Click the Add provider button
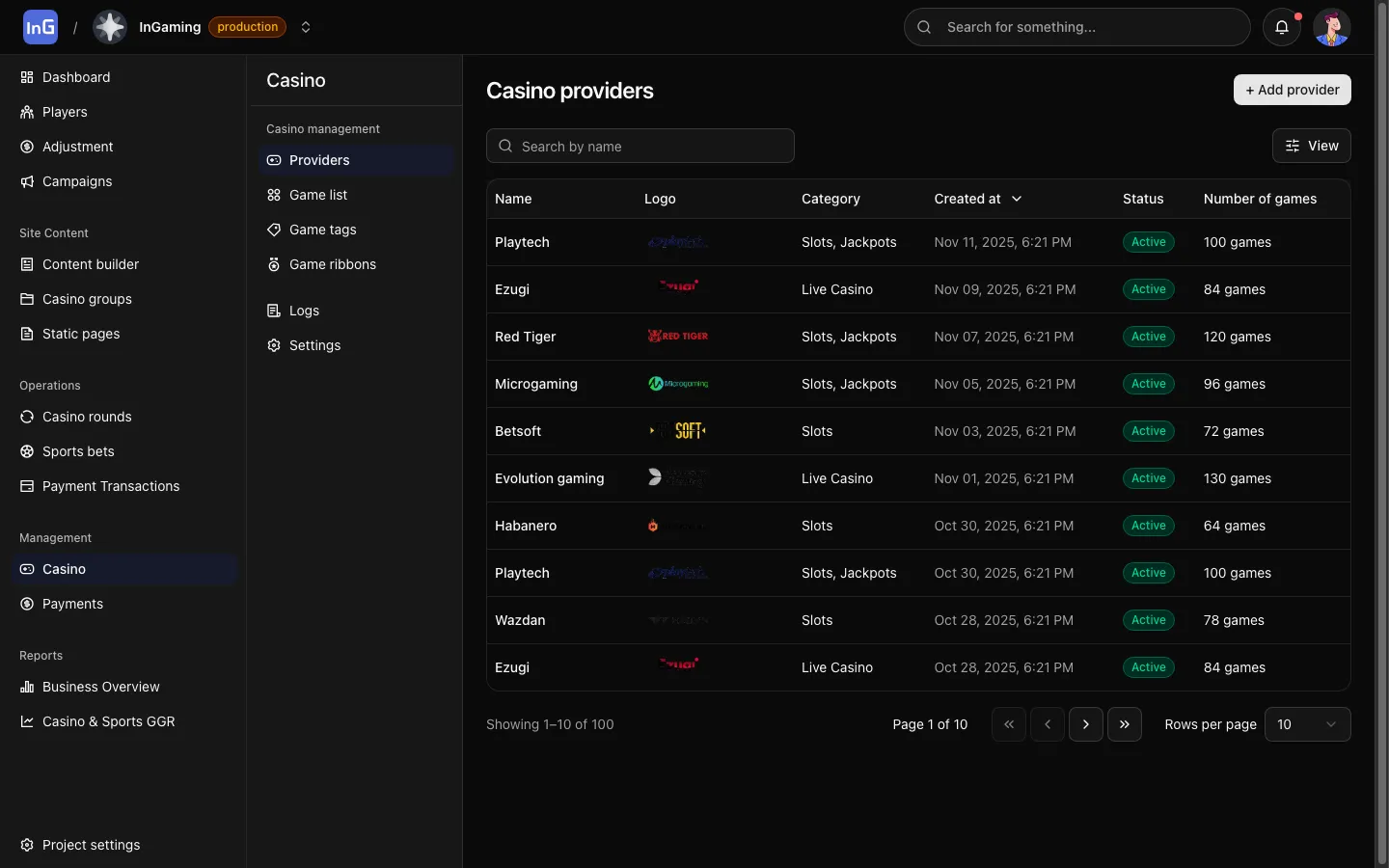 [x=1292, y=90]
